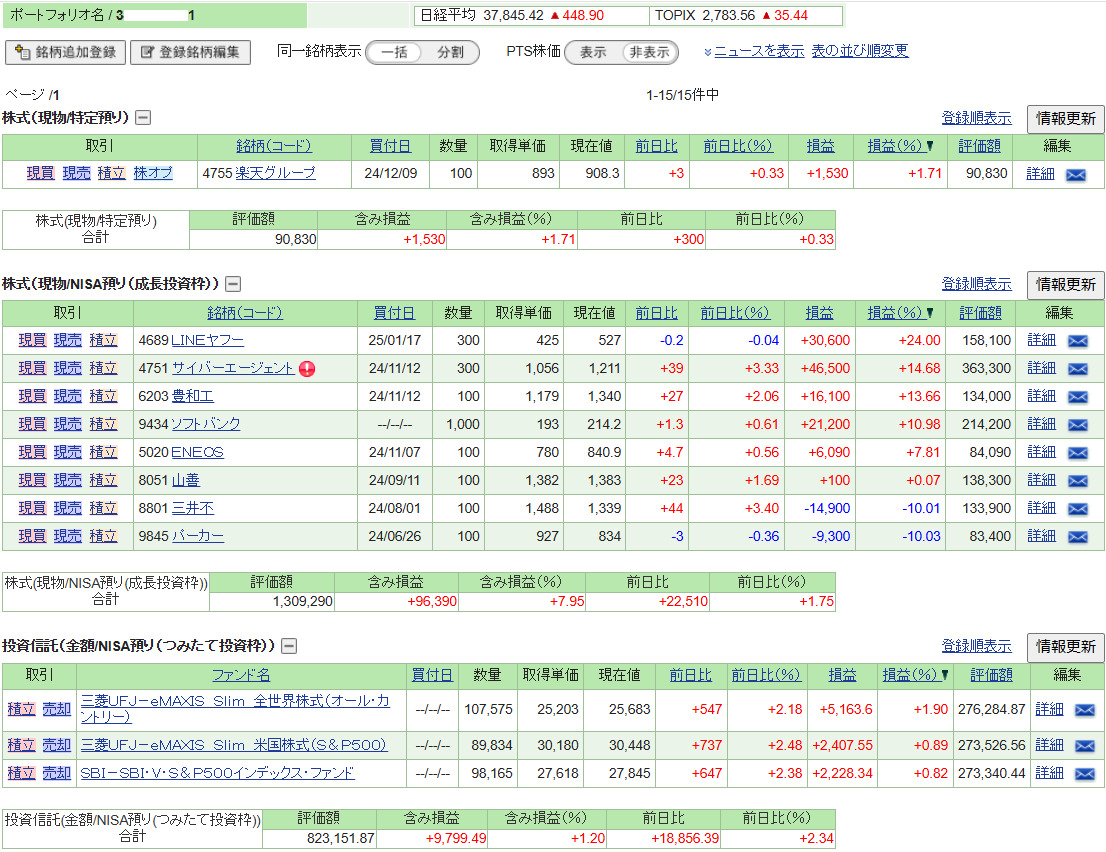1106x852 pixels.
Task: Click the mail icon for 三井不
Action: click(x=1077, y=509)
